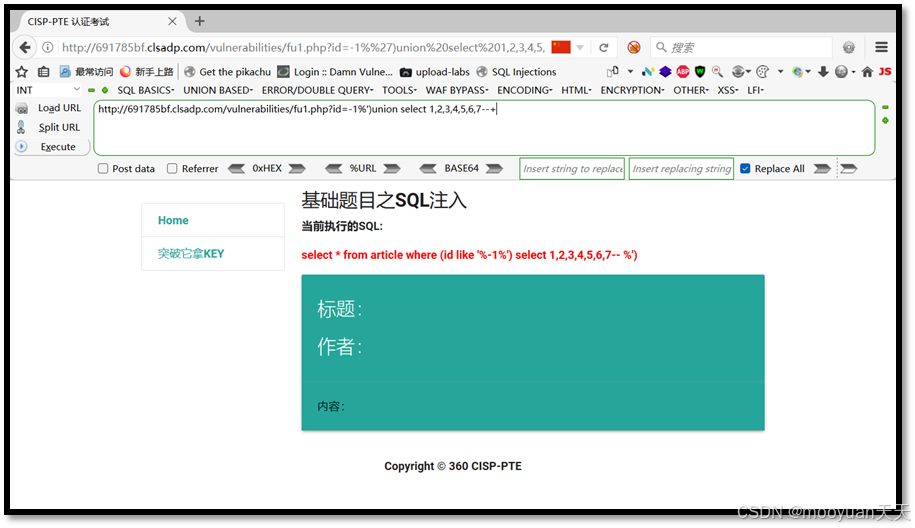
Task: Expand the ERROR/DOUBLE QUERY menu
Action: (x=317, y=90)
